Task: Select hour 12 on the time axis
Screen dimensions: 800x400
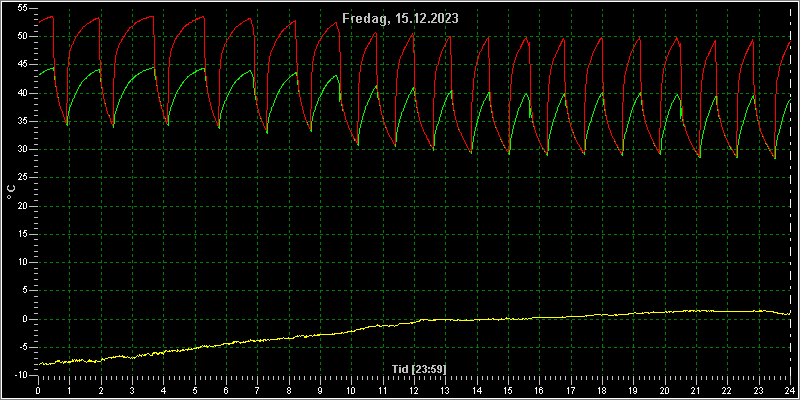Action: tap(414, 391)
